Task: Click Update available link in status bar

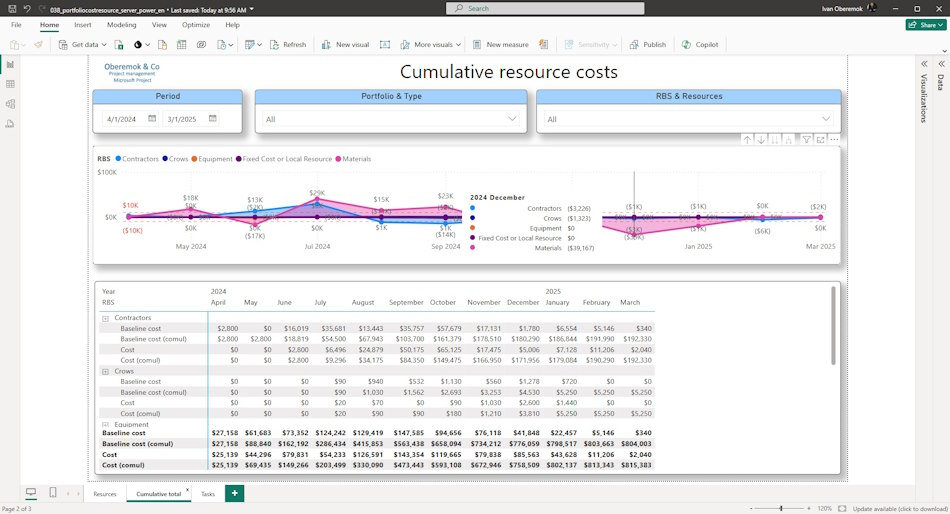Action: [900, 509]
